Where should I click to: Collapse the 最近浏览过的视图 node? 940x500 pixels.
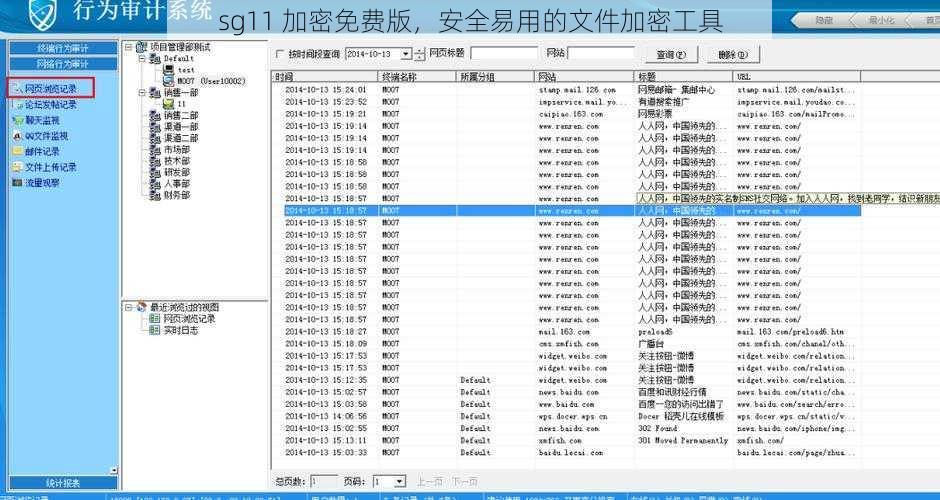128,307
